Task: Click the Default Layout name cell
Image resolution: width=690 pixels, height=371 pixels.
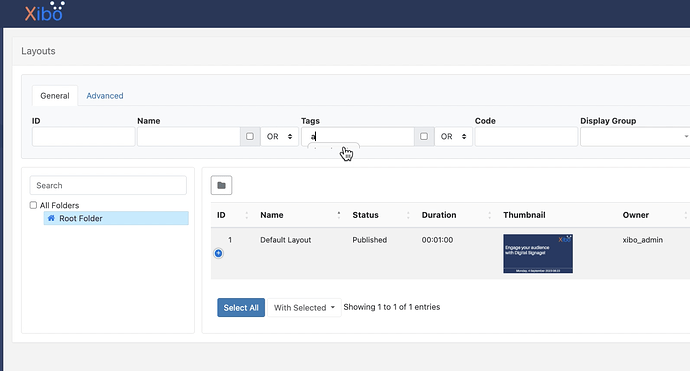Action: (286, 240)
